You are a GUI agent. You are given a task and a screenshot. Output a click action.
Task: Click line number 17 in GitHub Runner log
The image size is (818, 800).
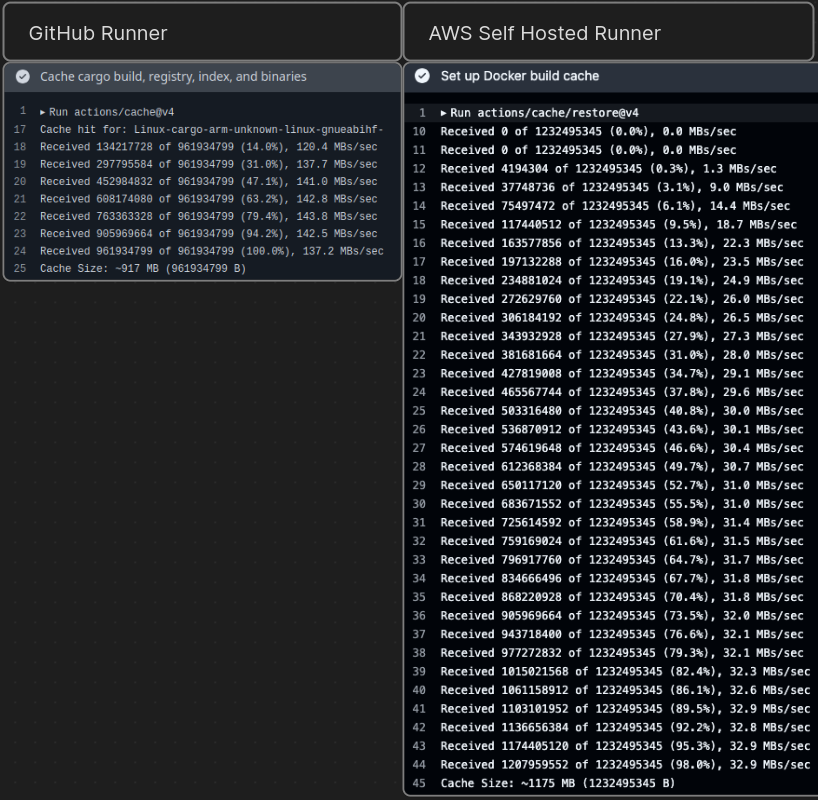(x=20, y=129)
